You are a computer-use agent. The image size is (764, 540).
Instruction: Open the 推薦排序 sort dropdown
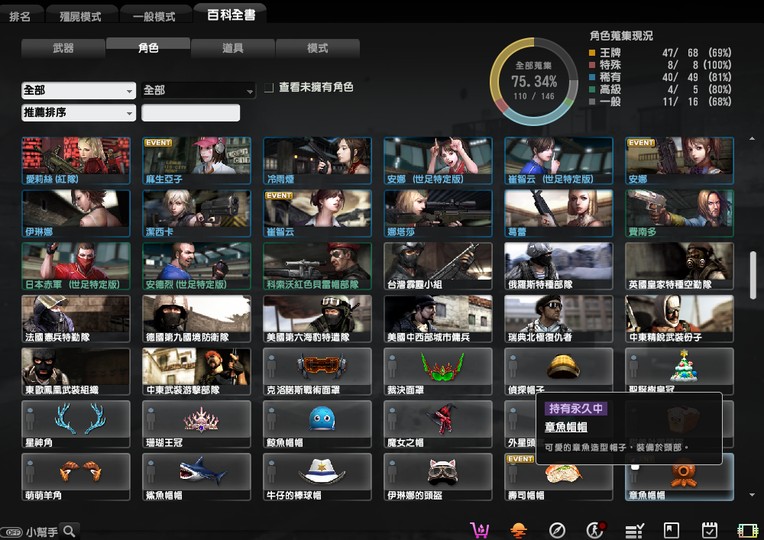[x=78, y=113]
